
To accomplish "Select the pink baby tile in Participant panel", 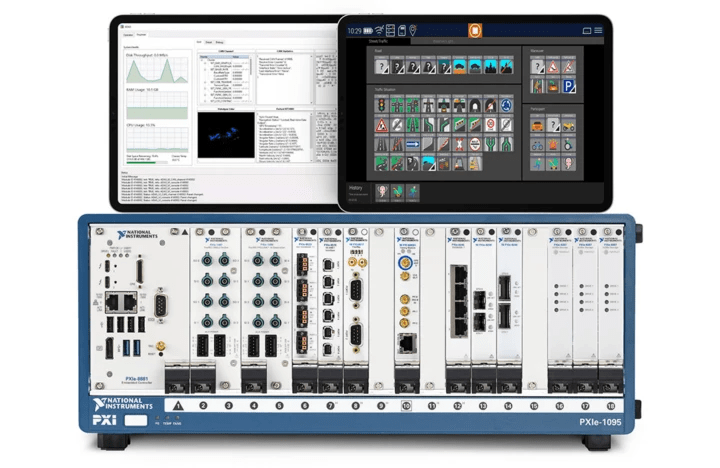I will [x=569, y=164].
